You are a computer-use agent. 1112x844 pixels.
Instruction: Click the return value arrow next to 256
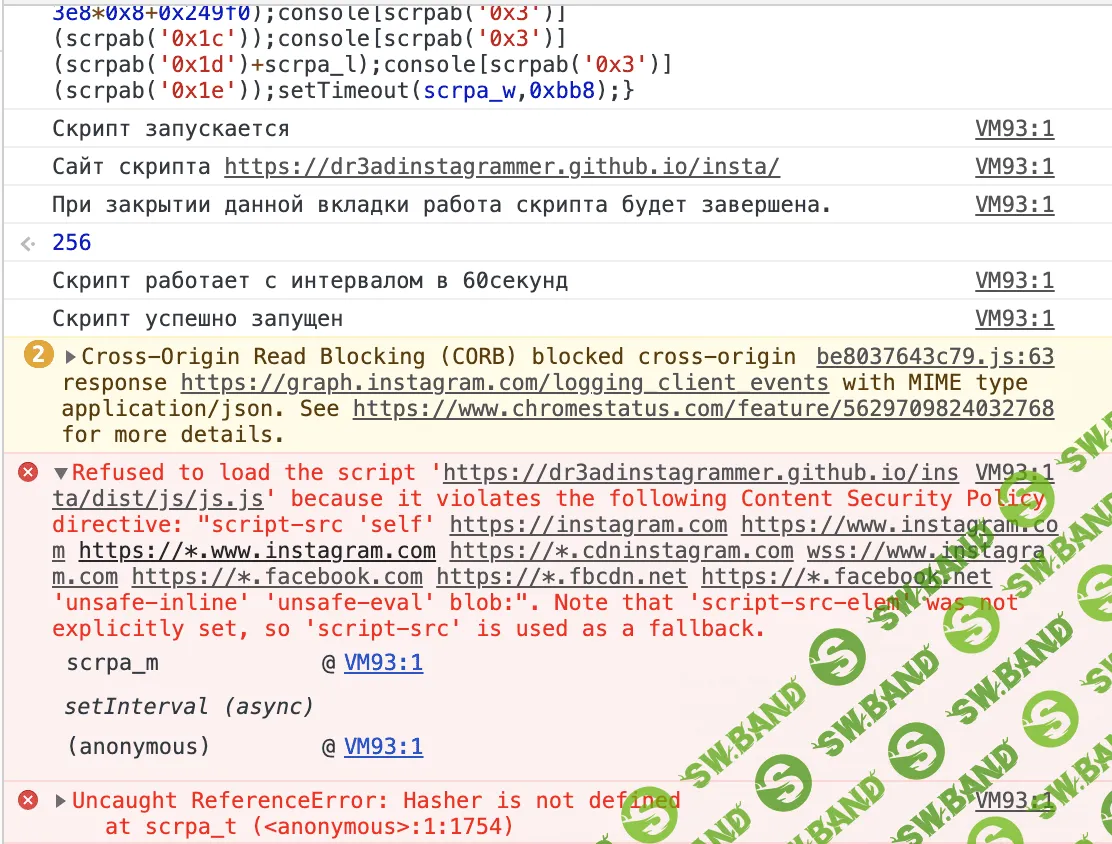coord(29,243)
